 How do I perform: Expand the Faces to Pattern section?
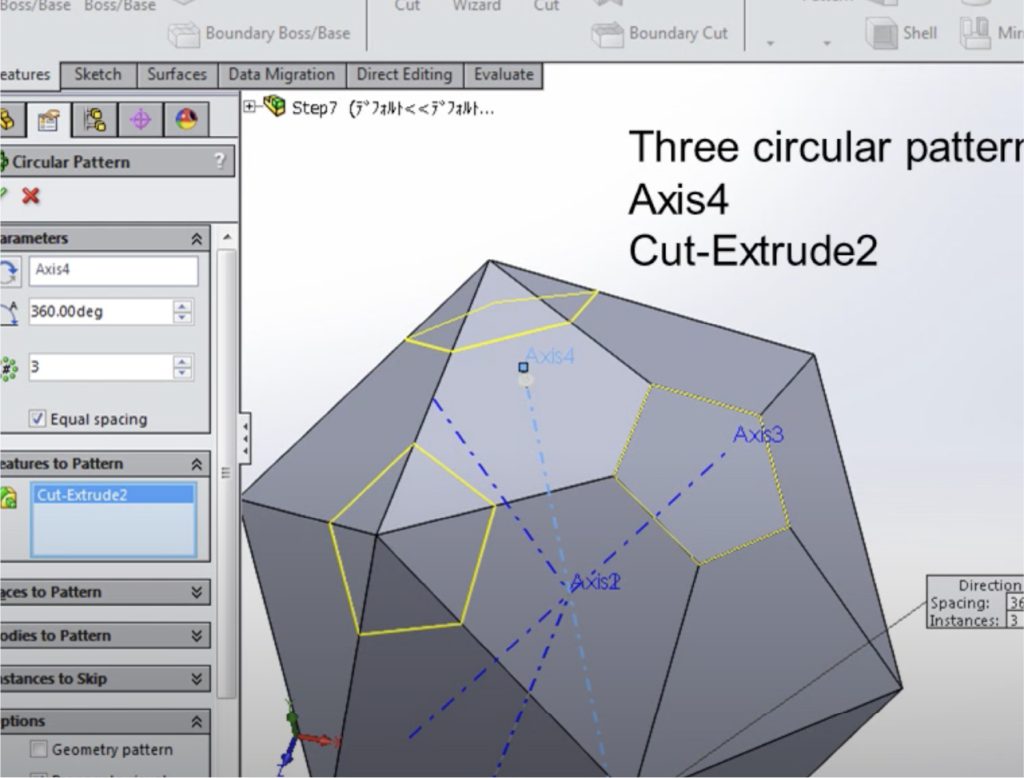(197, 592)
